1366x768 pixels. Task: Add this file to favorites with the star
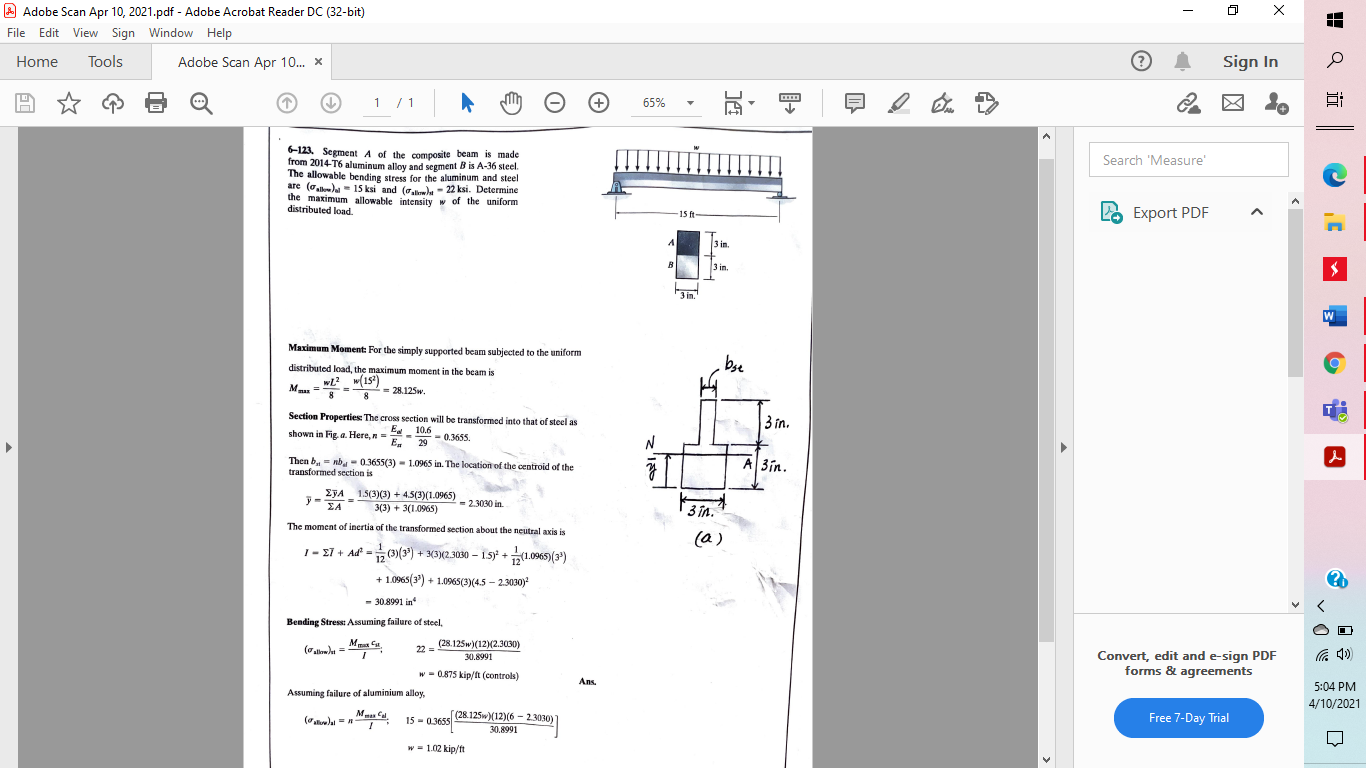click(x=68, y=102)
